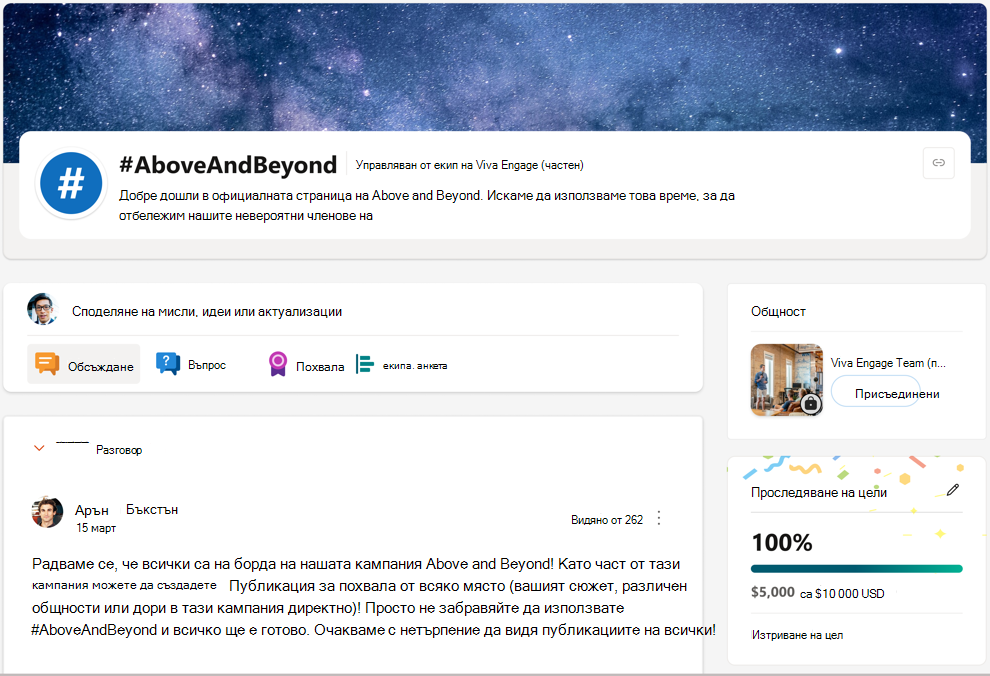Click the 100% goal progress value

click(x=782, y=542)
